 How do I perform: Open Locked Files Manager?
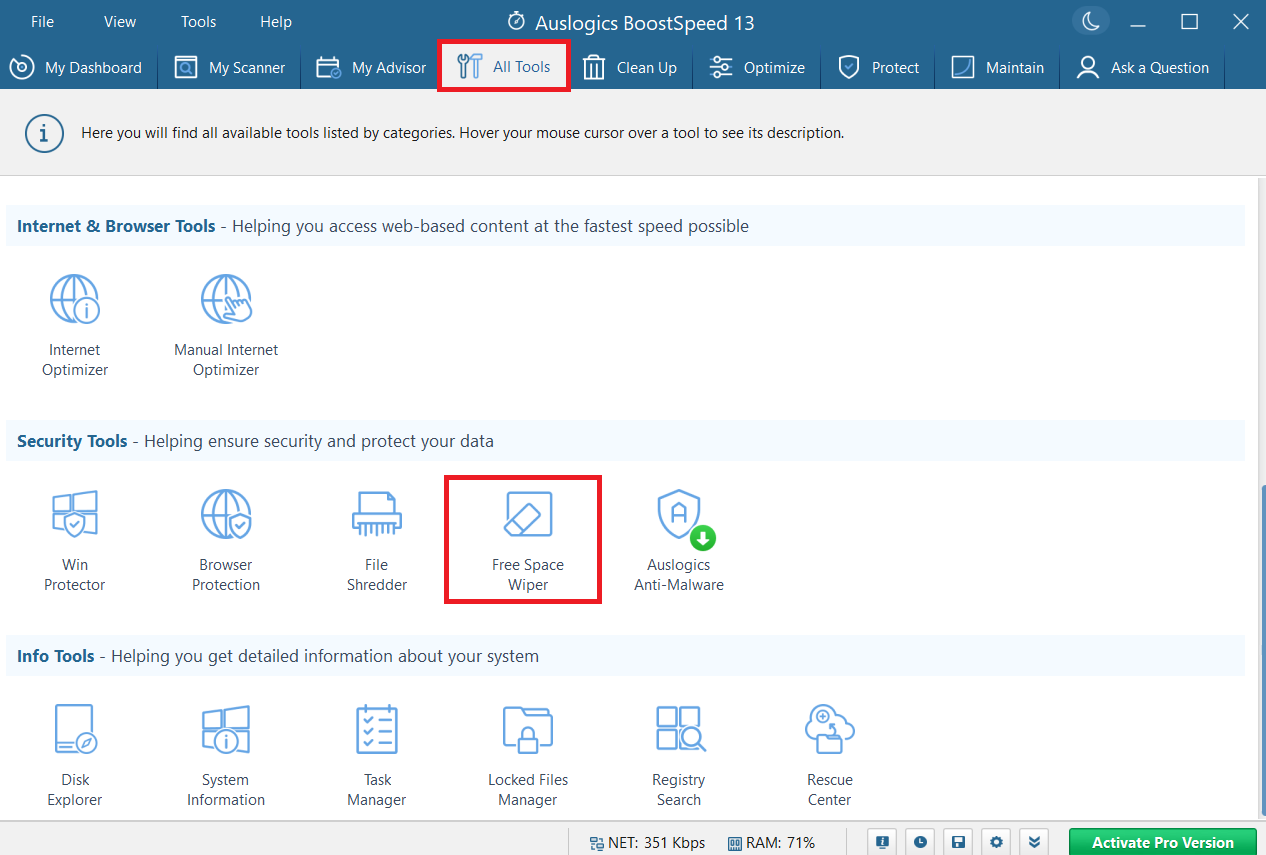pos(528,756)
